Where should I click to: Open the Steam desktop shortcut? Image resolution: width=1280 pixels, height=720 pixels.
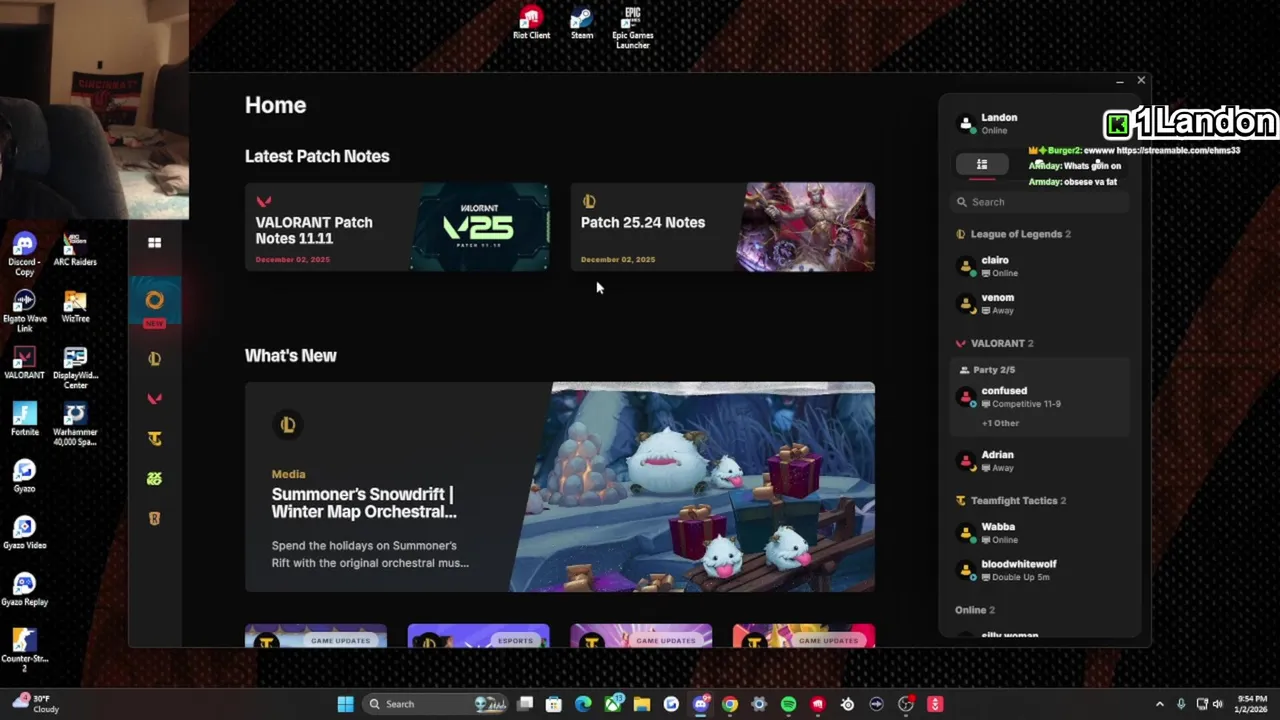582,23
